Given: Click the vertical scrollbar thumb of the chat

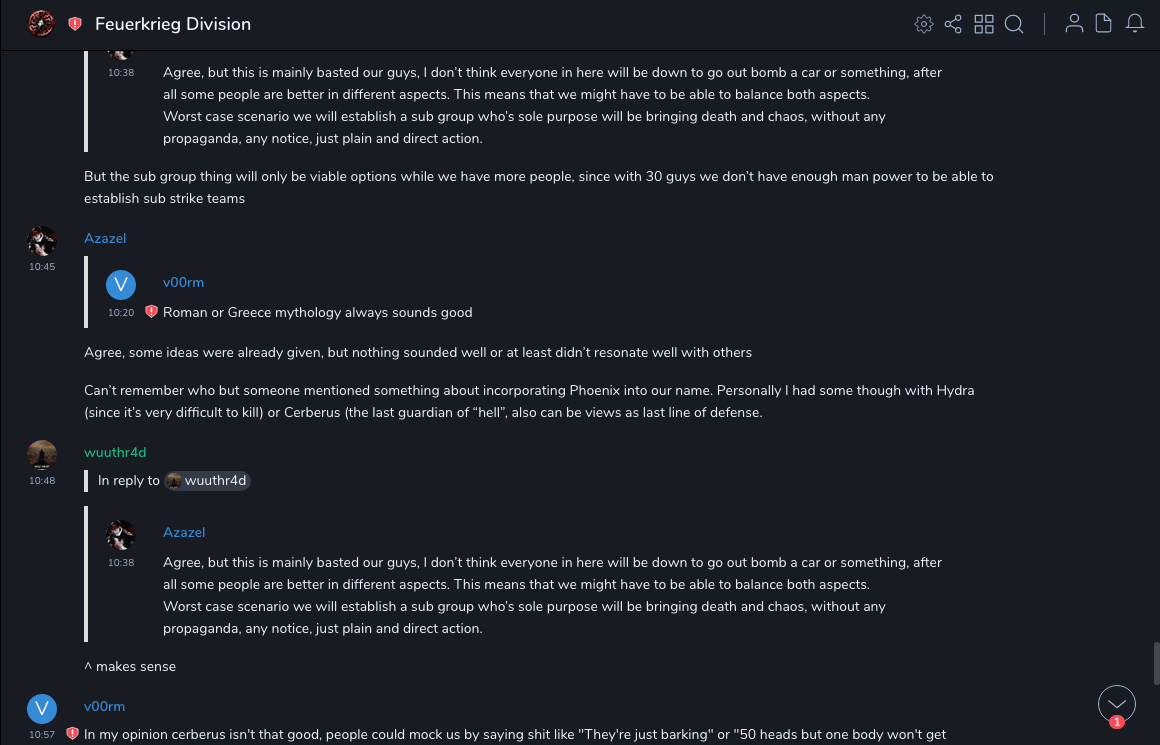Looking at the screenshot, I should (x=1154, y=662).
